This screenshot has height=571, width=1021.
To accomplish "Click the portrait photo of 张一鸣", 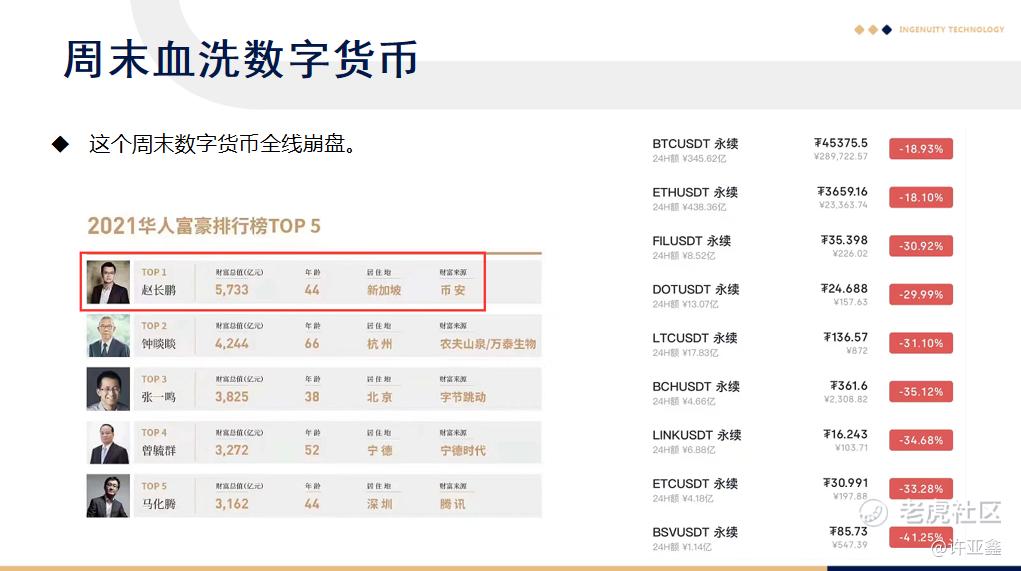I will 108,389.
